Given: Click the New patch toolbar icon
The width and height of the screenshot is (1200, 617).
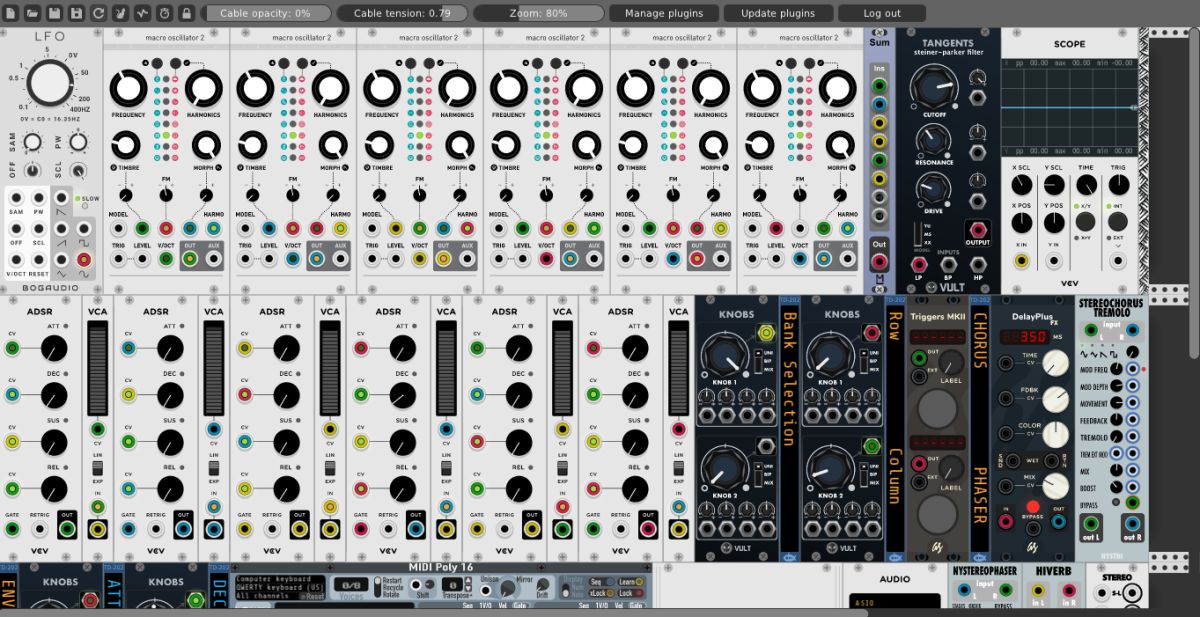Looking at the screenshot, I should point(11,13).
